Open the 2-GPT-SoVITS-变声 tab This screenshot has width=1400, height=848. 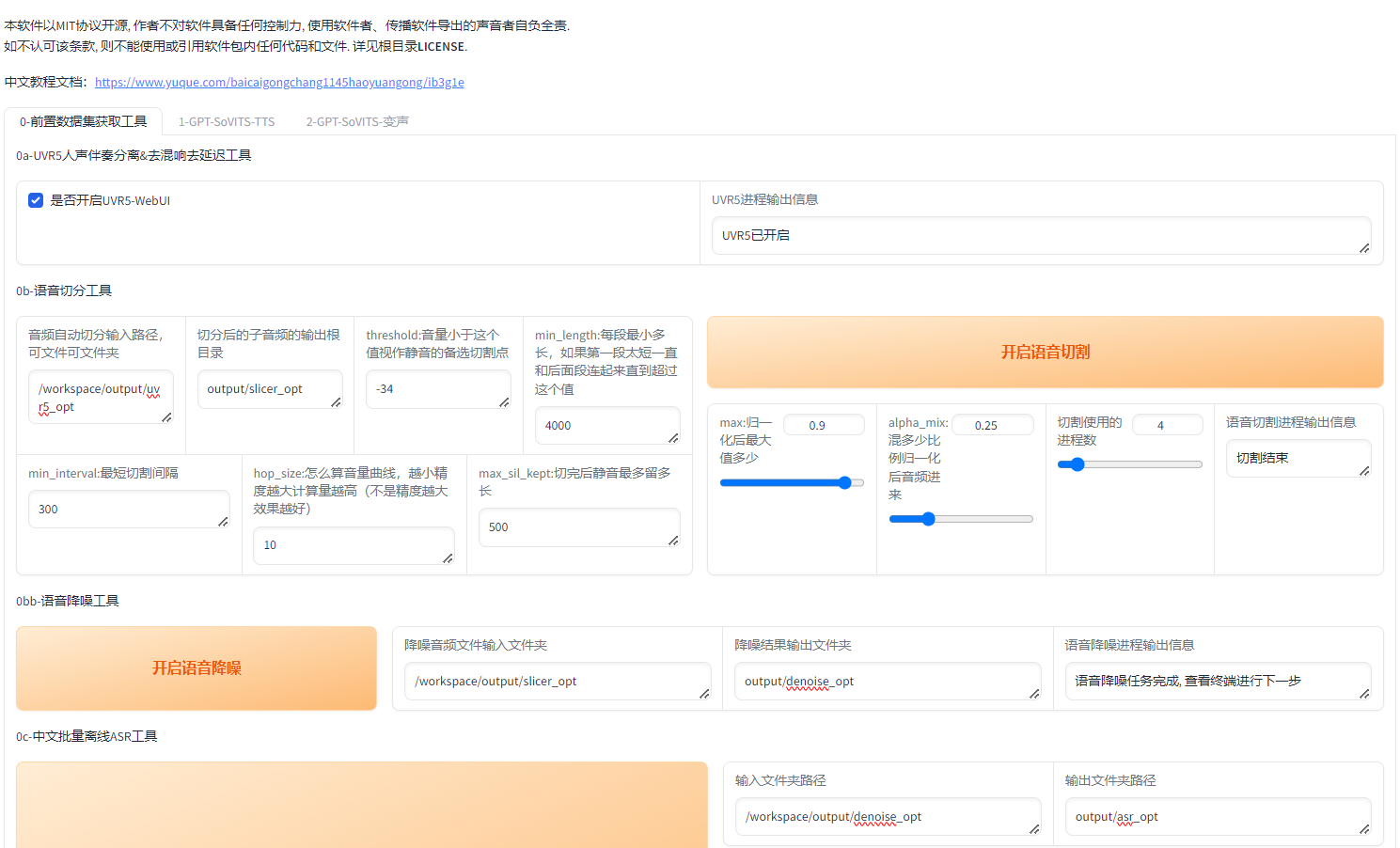click(356, 121)
